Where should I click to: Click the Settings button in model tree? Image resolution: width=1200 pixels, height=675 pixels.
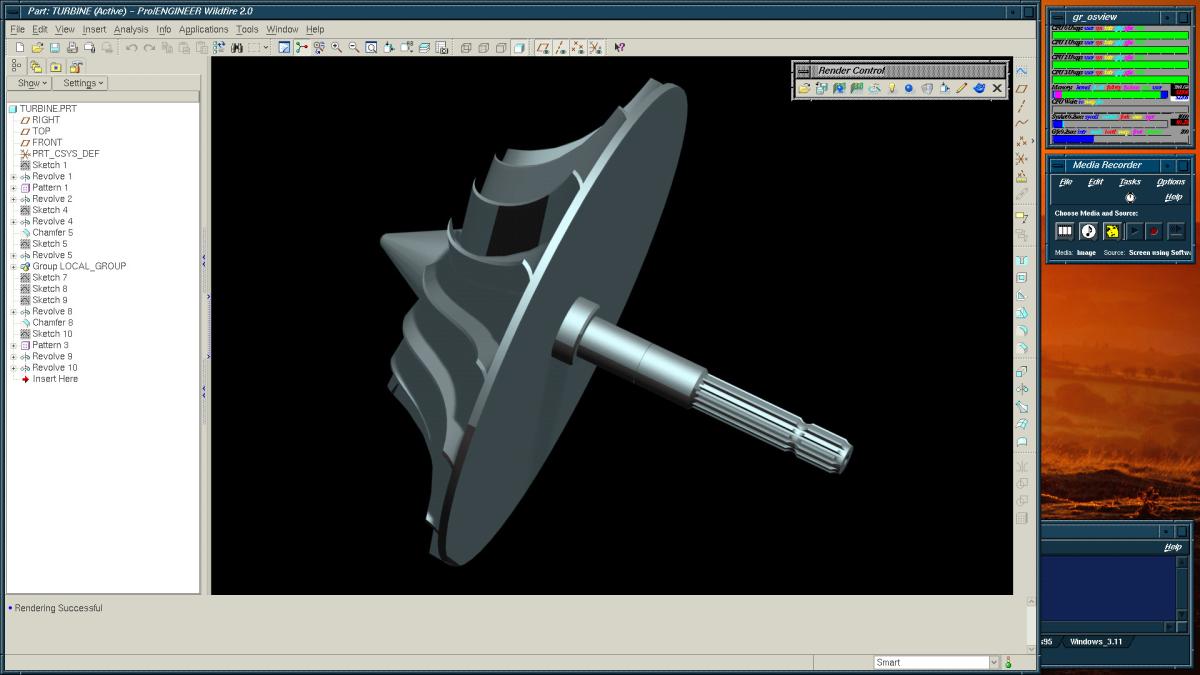pos(83,83)
